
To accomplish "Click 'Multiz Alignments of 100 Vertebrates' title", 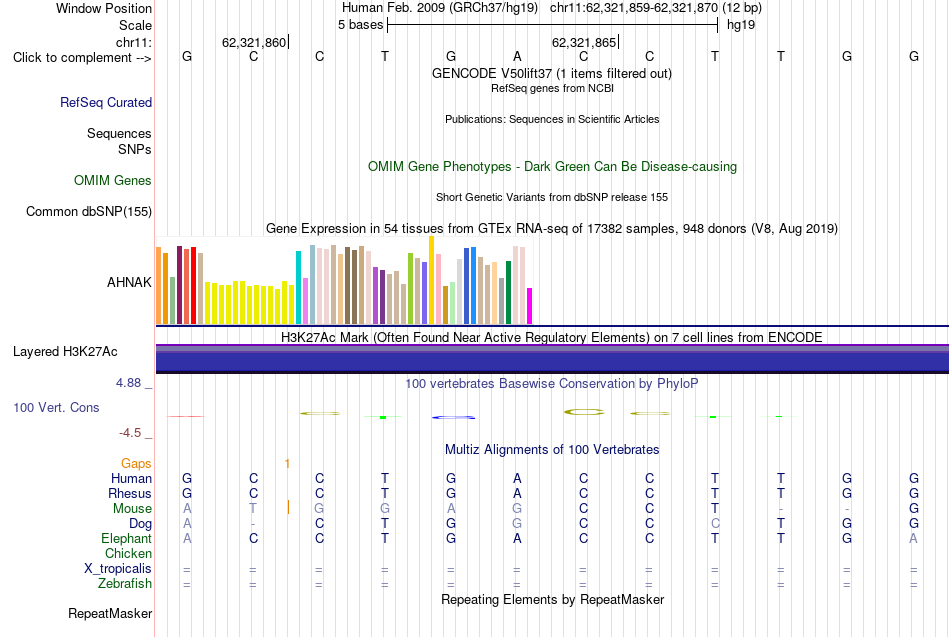I will pos(552,450).
